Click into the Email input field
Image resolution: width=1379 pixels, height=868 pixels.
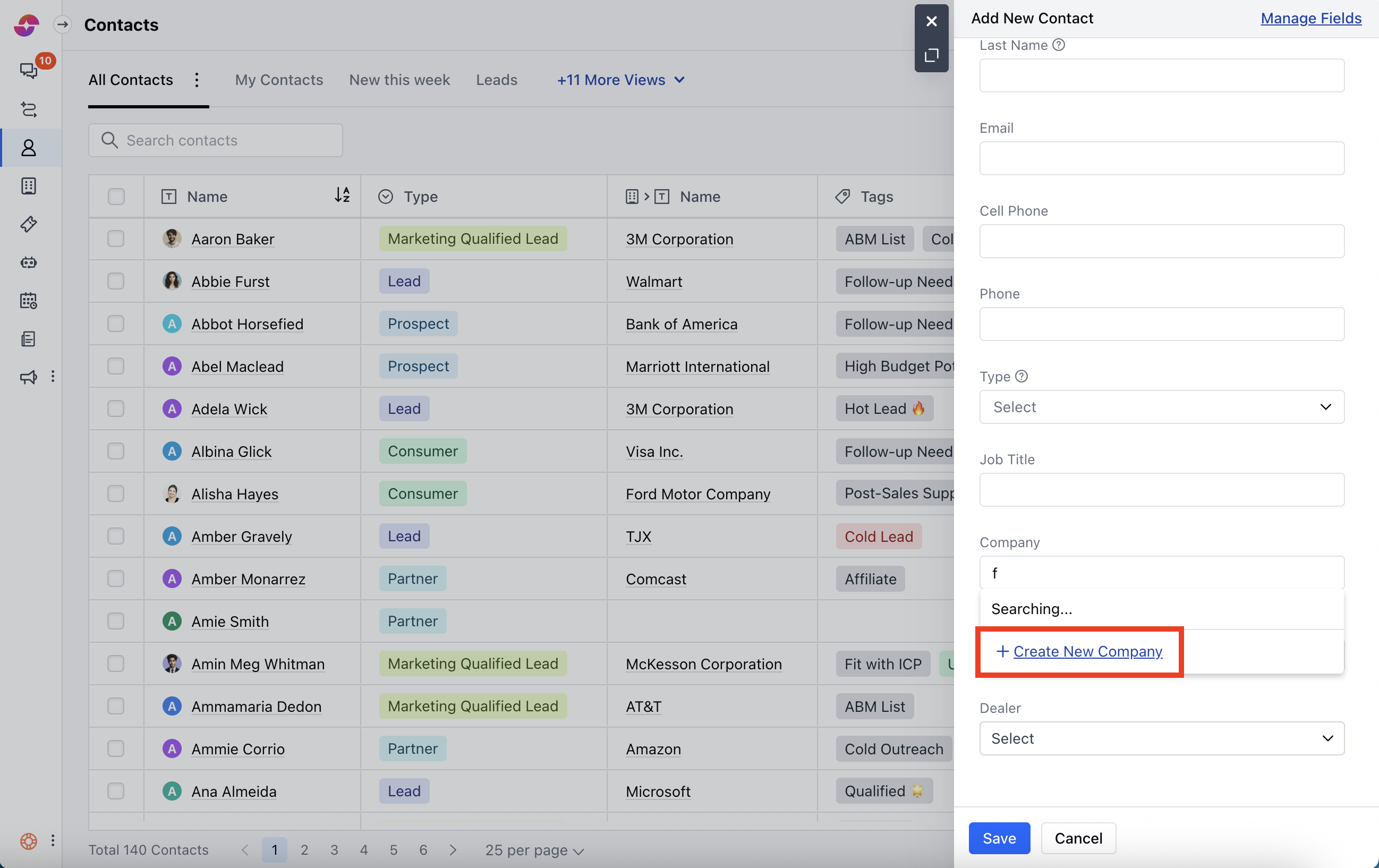[1161, 158]
